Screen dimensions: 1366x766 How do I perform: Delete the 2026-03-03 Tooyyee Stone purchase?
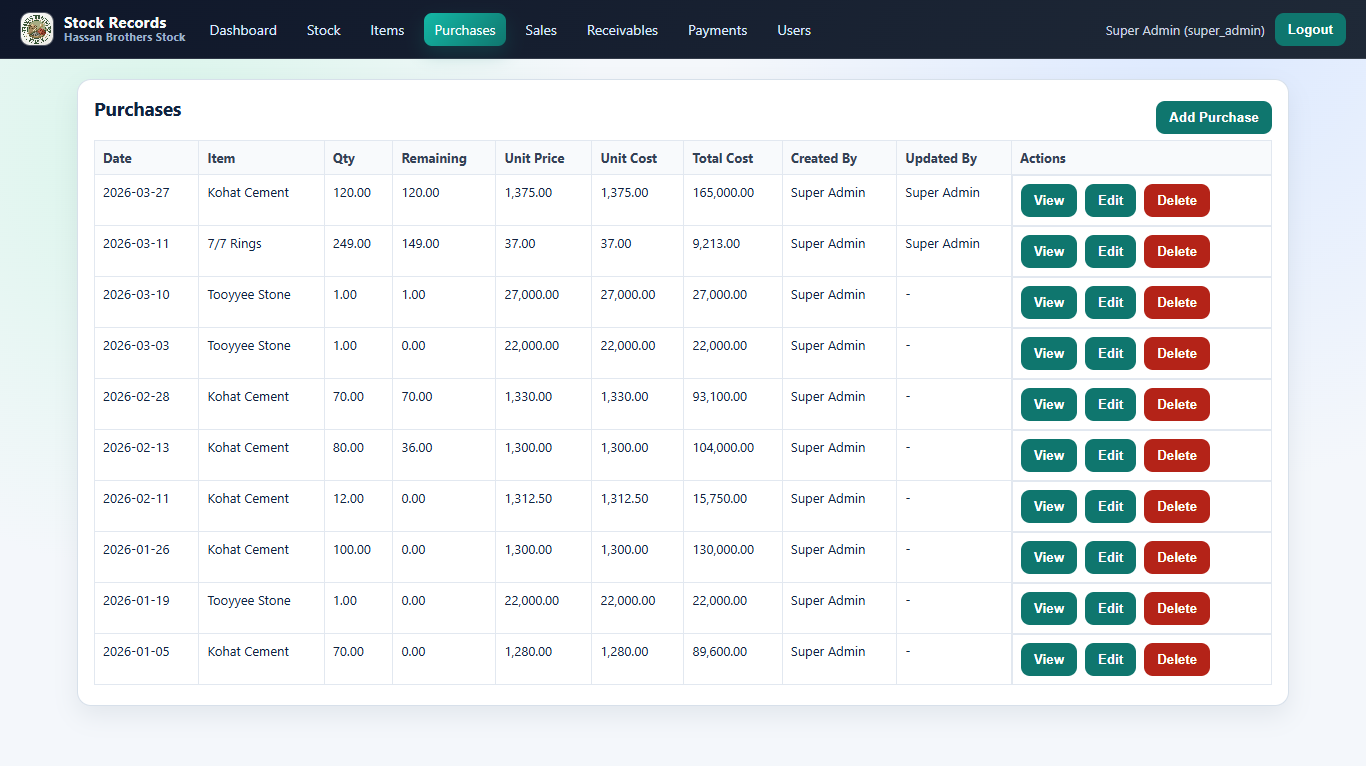1177,353
